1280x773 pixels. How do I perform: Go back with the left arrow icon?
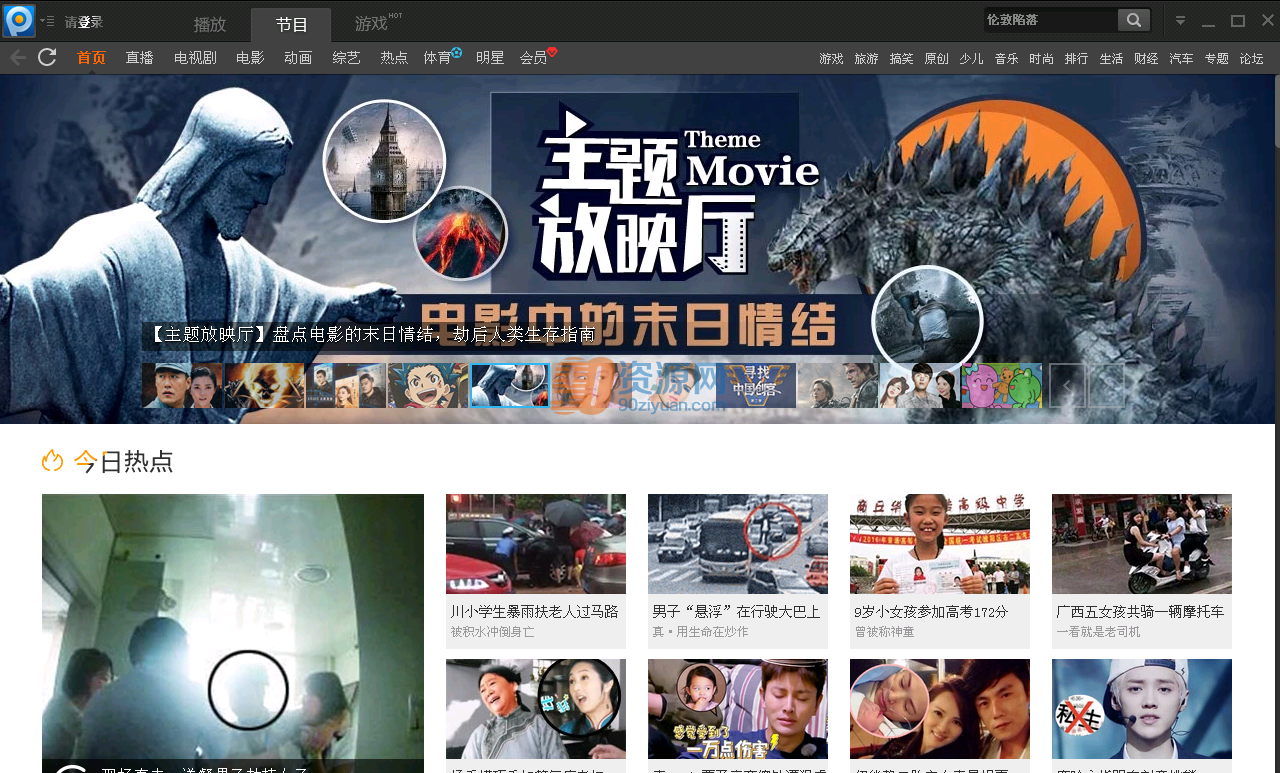click(x=17, y=57)
